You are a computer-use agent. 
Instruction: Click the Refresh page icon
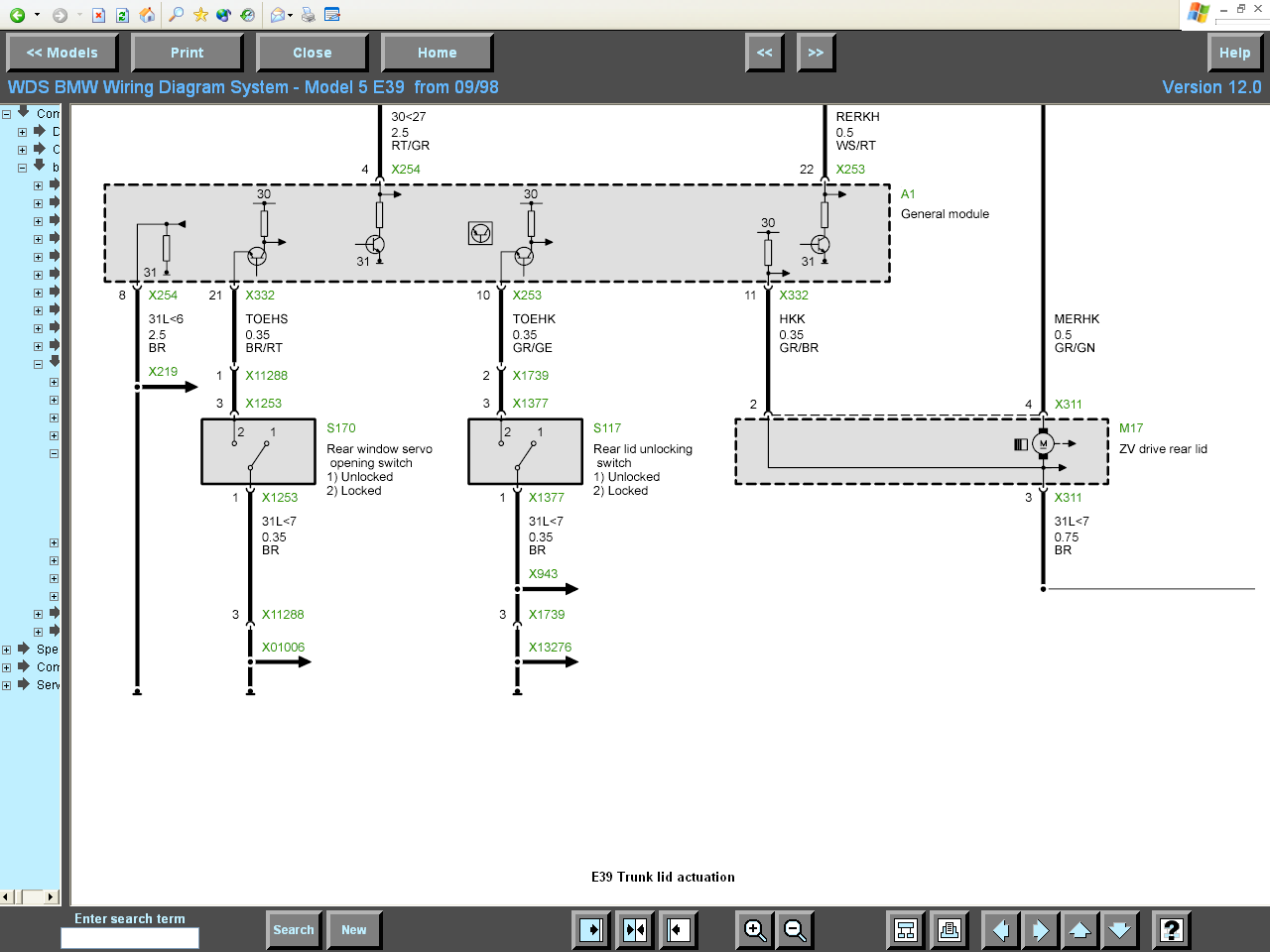point(122,15)
